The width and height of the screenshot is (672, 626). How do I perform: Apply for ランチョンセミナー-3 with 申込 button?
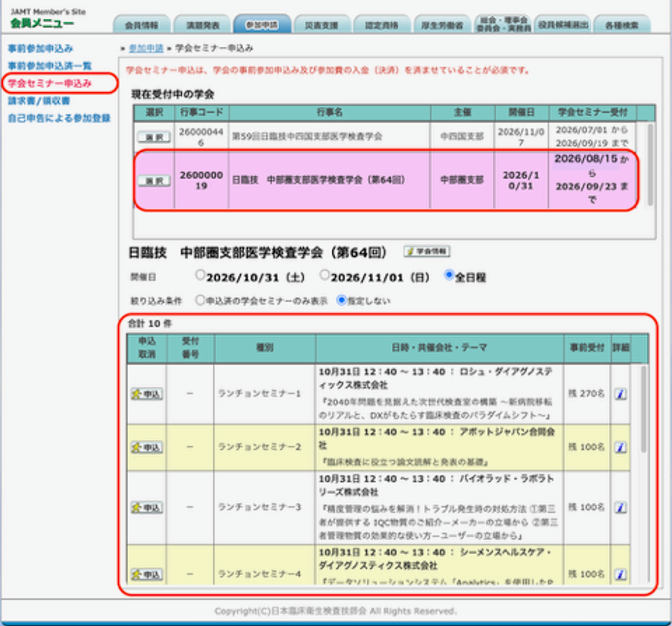click(147, 507)
